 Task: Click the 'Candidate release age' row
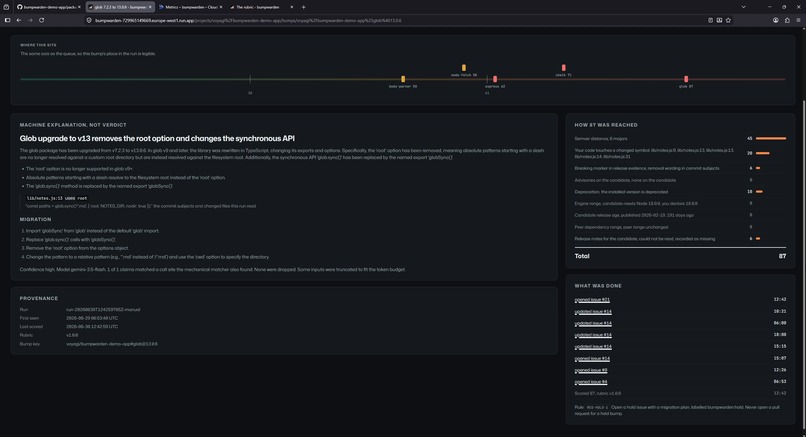(680, 215)
